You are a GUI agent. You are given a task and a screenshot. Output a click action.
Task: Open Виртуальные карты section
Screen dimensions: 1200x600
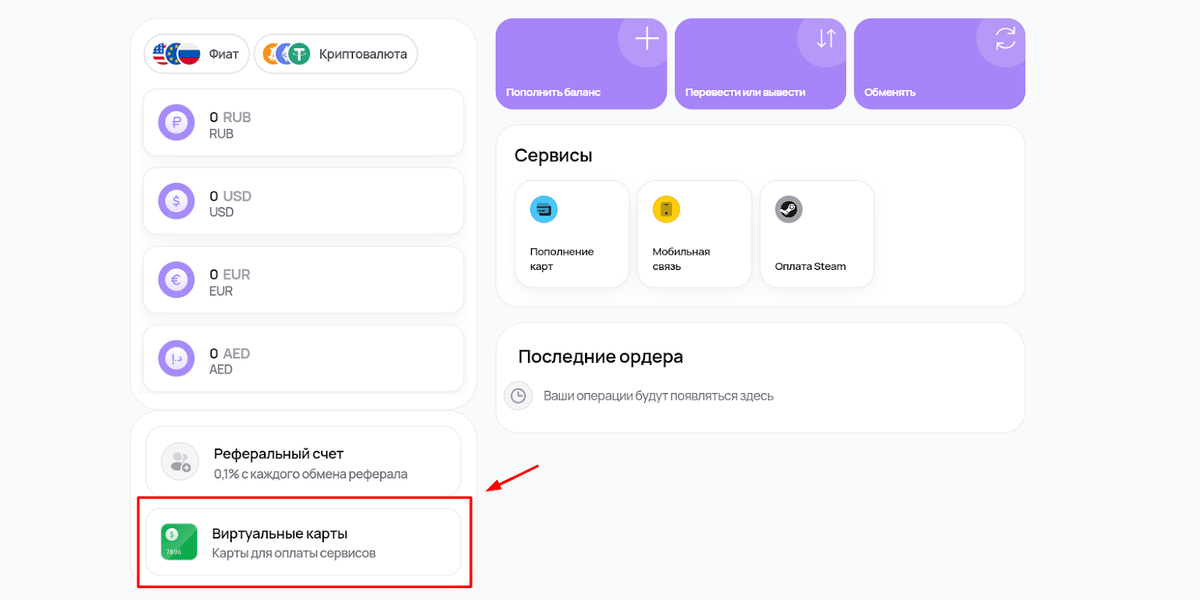pyautogui.click(x=303, y=541)
